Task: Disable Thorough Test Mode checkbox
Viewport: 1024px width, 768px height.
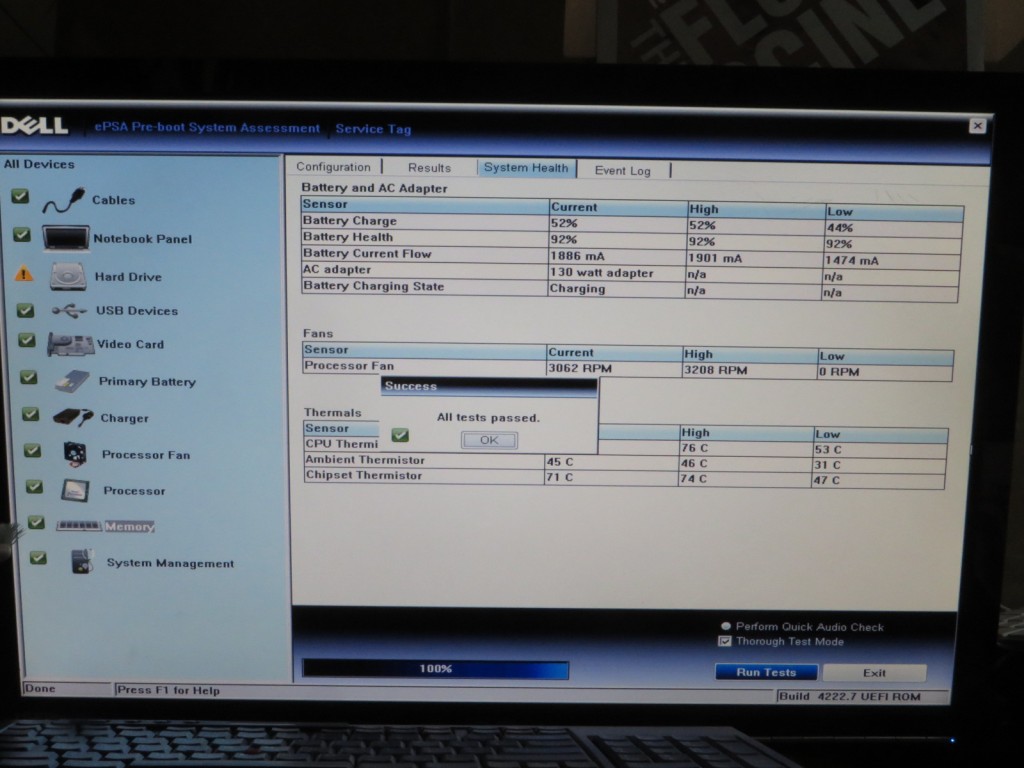Action: 725,641
